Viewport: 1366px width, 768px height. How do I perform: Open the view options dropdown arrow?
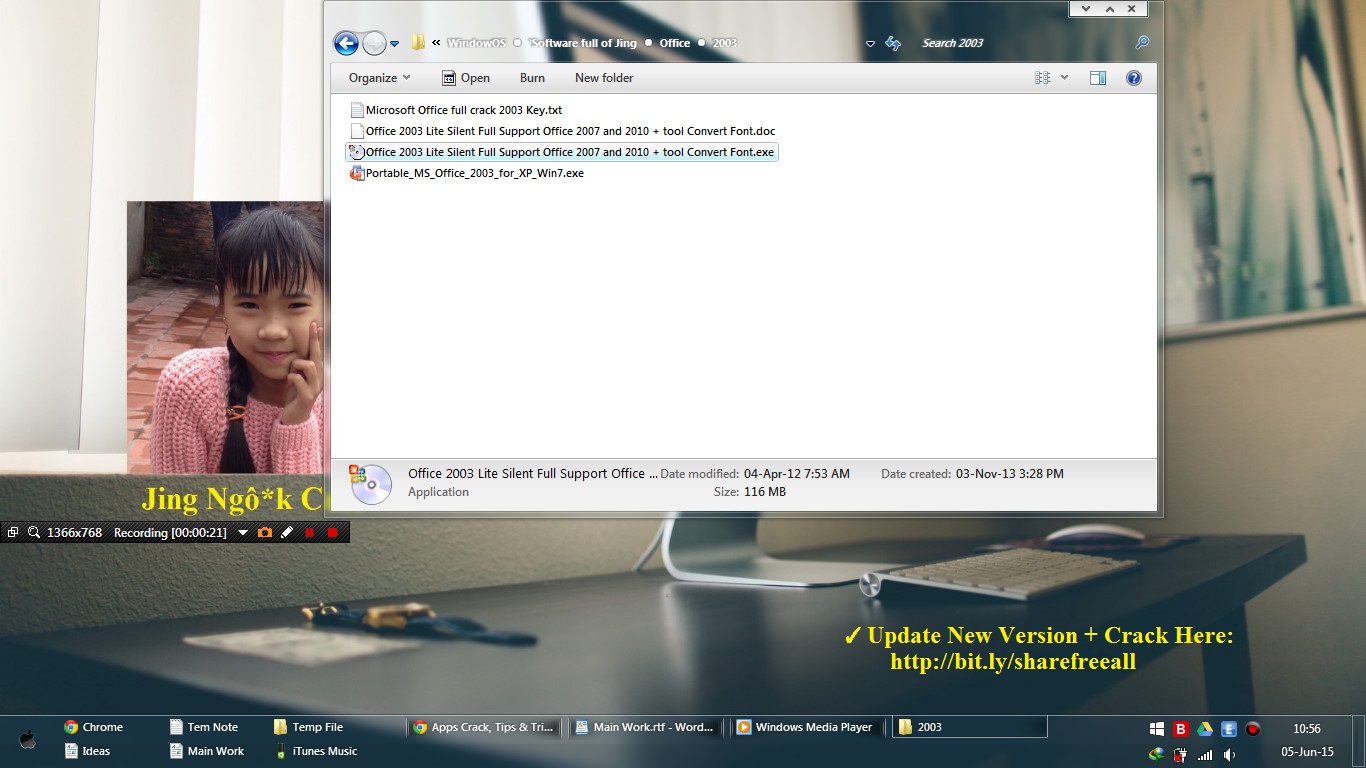pos(1064,78)
